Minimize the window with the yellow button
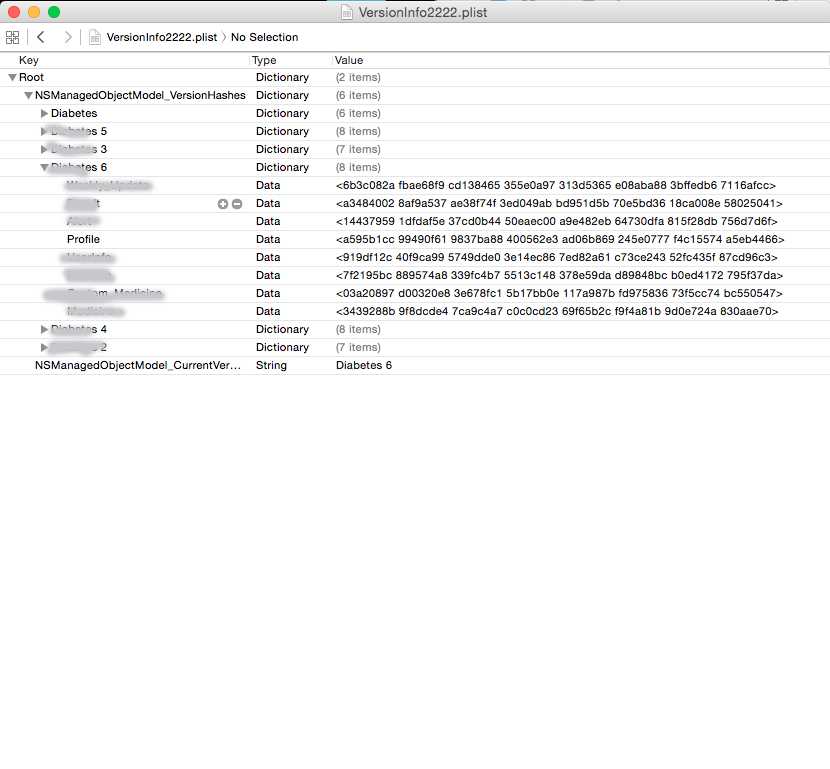 pyautogui.click(x=34, y=12)
